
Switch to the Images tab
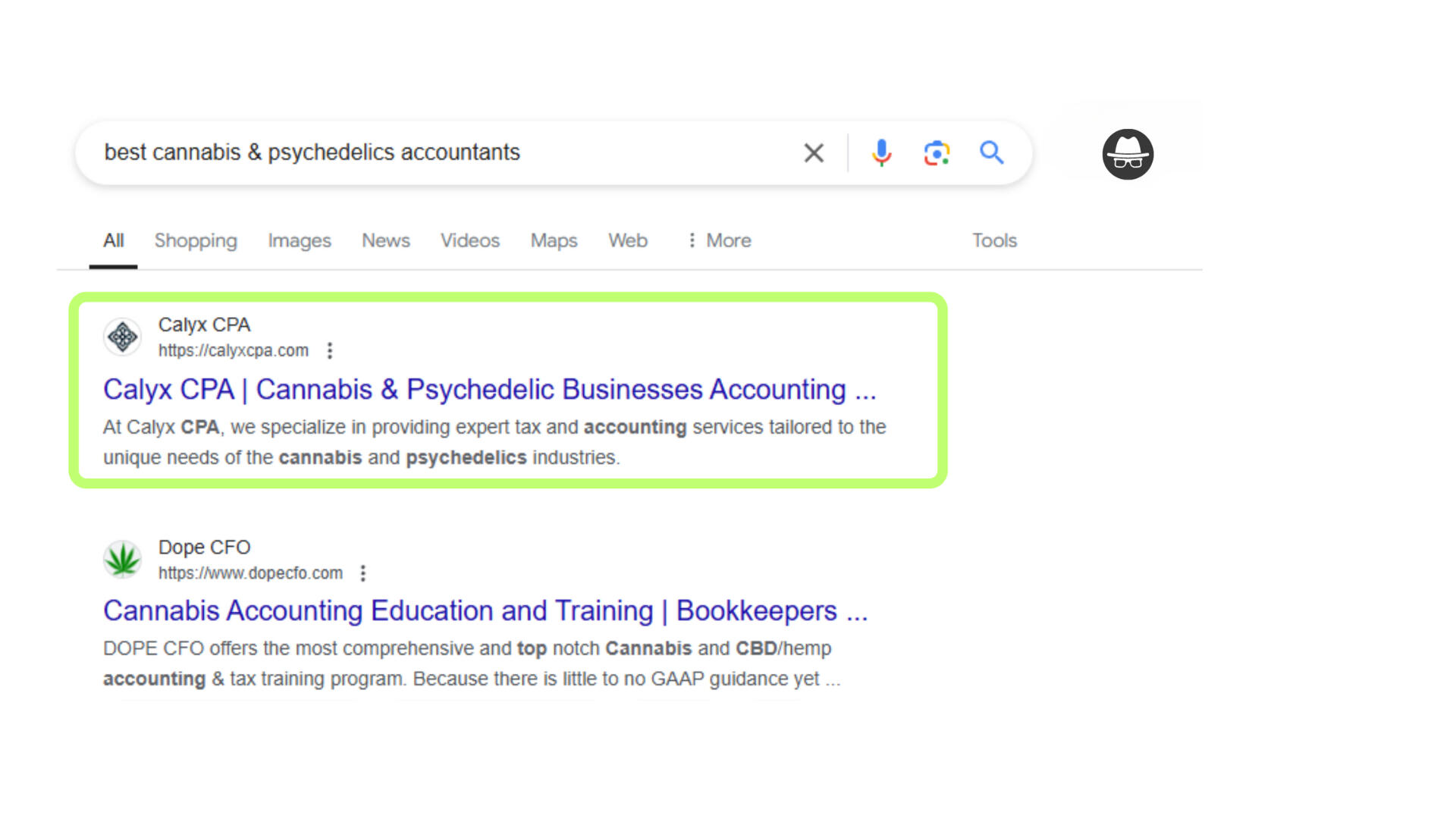pos(300,241)
